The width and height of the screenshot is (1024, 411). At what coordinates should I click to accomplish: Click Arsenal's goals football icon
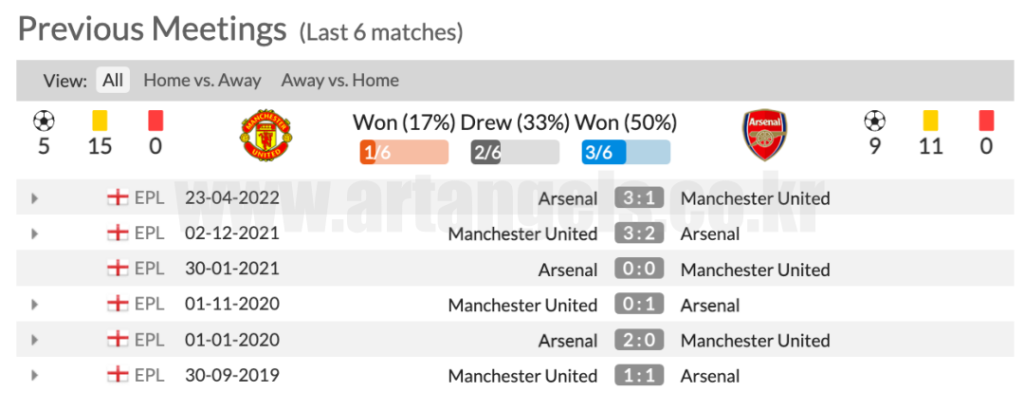click(x=874, y=121)
